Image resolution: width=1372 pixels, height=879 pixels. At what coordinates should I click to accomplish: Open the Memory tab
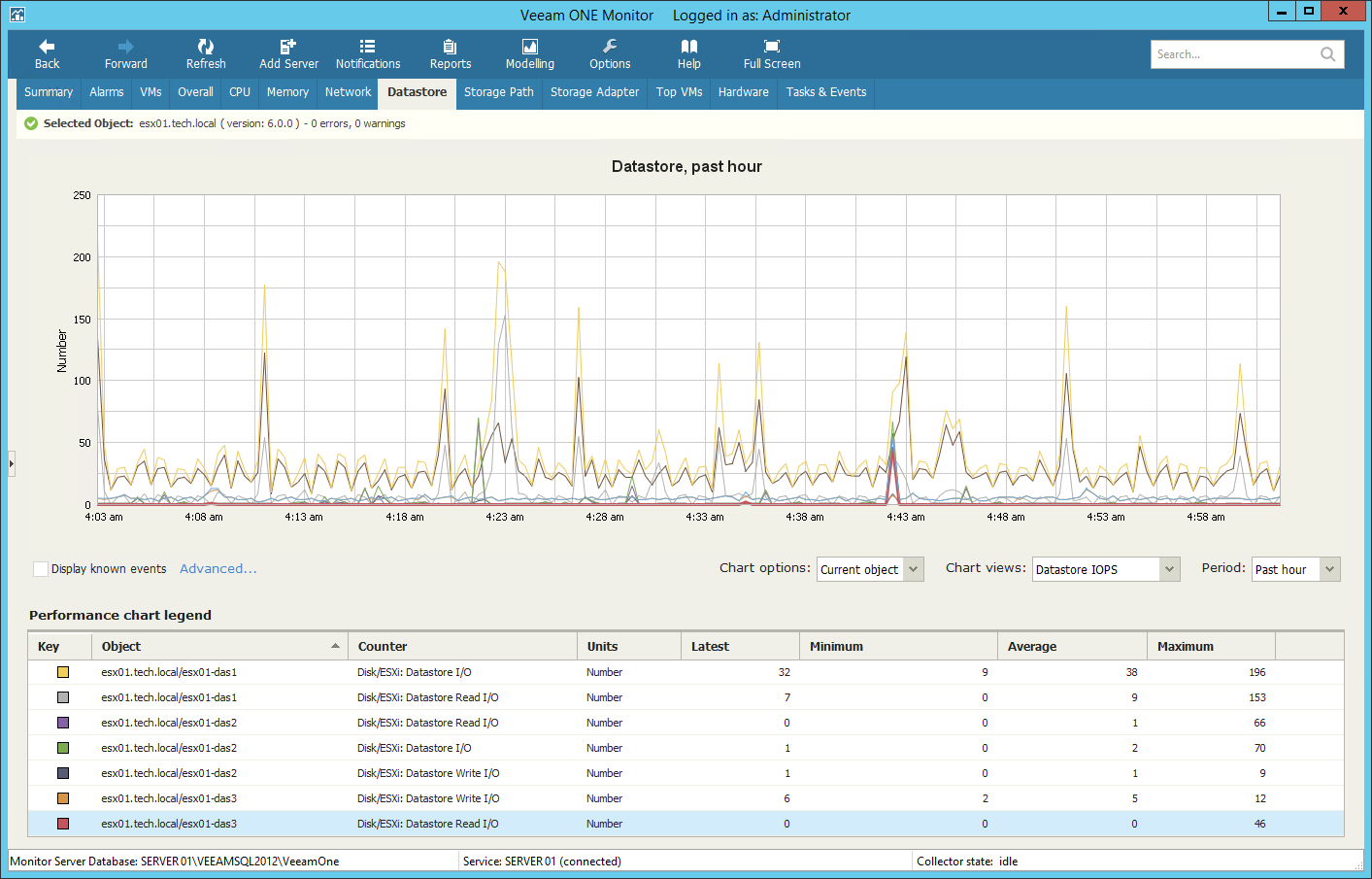click(287, 92)
